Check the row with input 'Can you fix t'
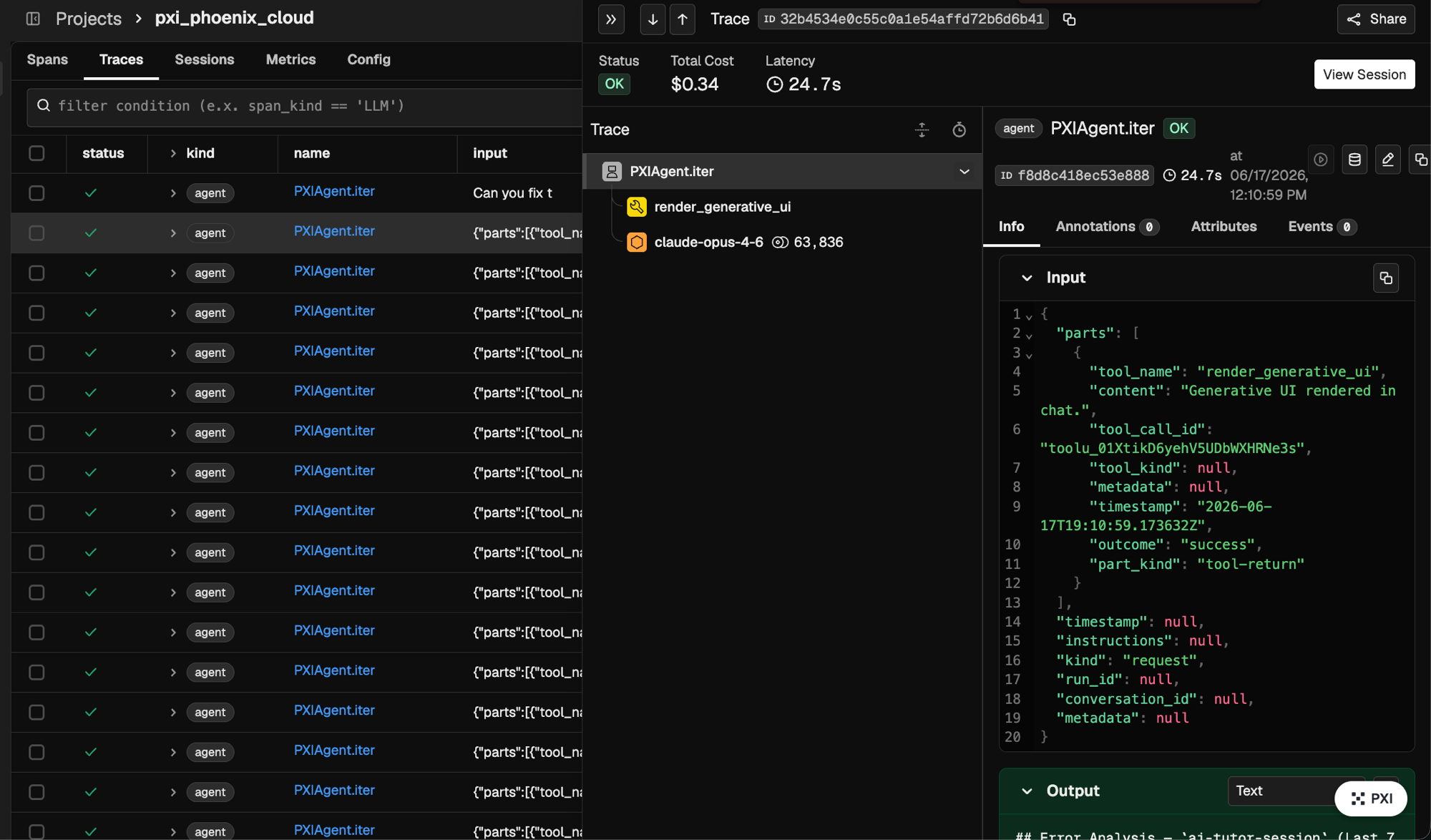Image resolution: width=1431 pixels, height=840 pixels. [x=36, y=193]
